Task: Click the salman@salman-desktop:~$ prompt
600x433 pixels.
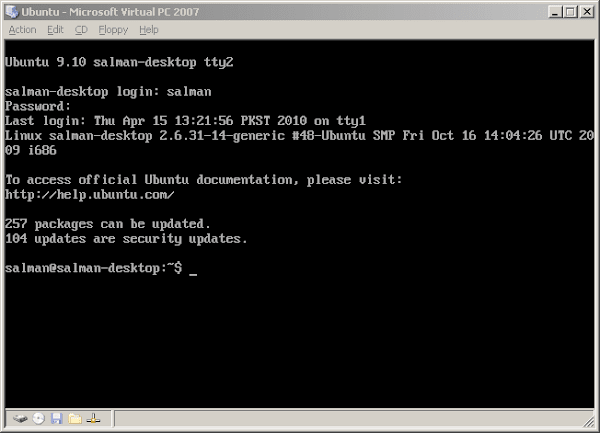Action: pos(94,268)
